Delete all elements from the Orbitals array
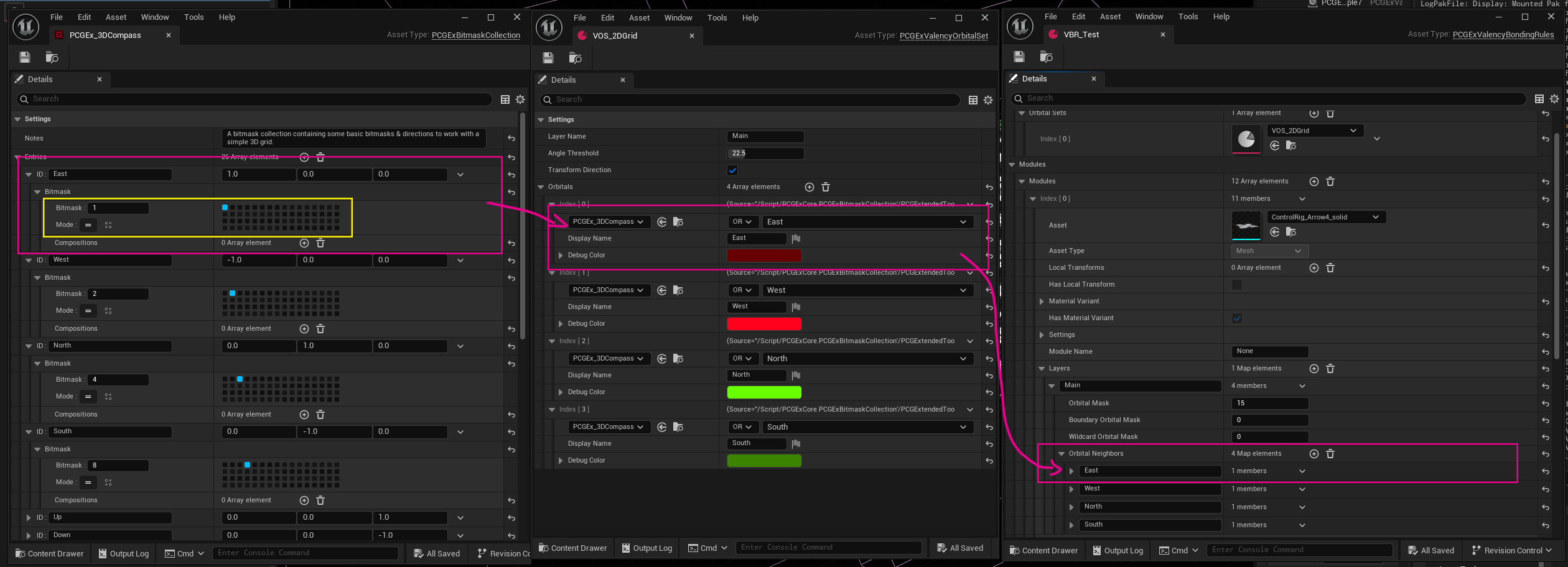1568x567 pixels. click(826, 187)
